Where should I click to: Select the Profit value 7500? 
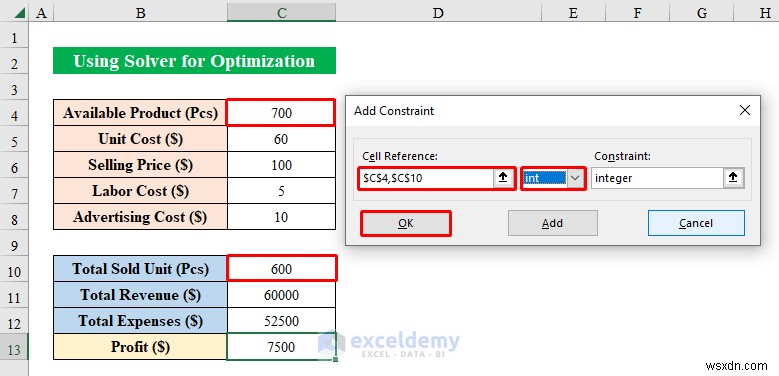[281, 347]
